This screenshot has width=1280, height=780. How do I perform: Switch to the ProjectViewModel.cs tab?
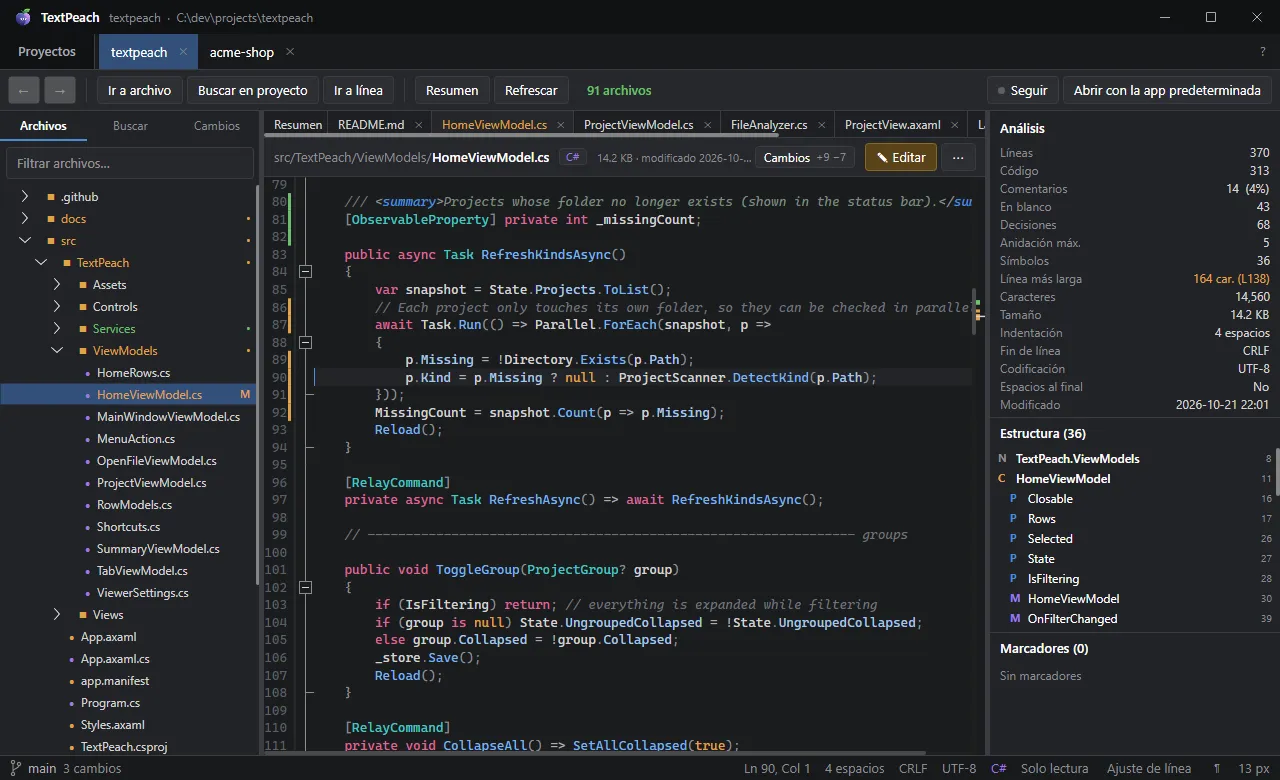[x=638, y=125]
